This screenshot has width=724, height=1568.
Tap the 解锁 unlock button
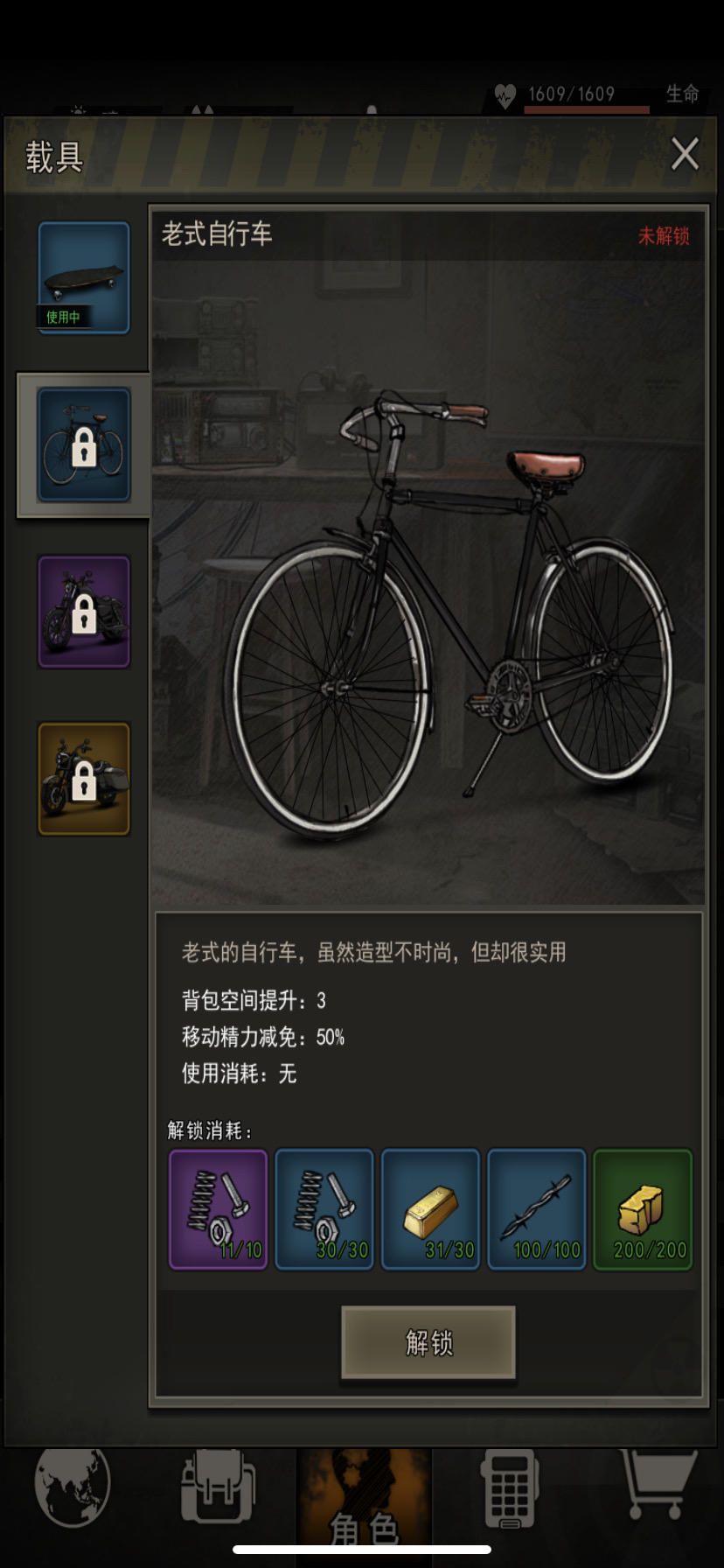pos(428,1342)
